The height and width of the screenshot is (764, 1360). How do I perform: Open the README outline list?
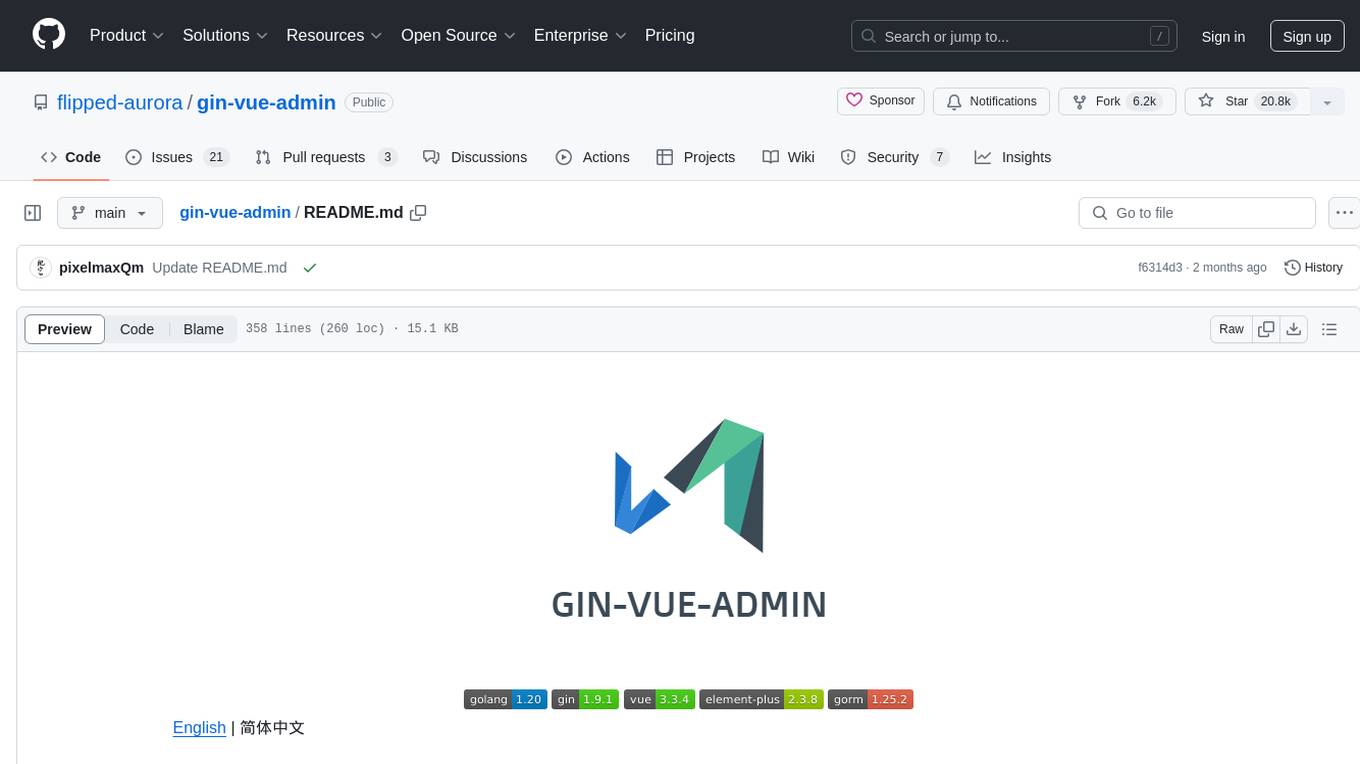point(1329,329)
